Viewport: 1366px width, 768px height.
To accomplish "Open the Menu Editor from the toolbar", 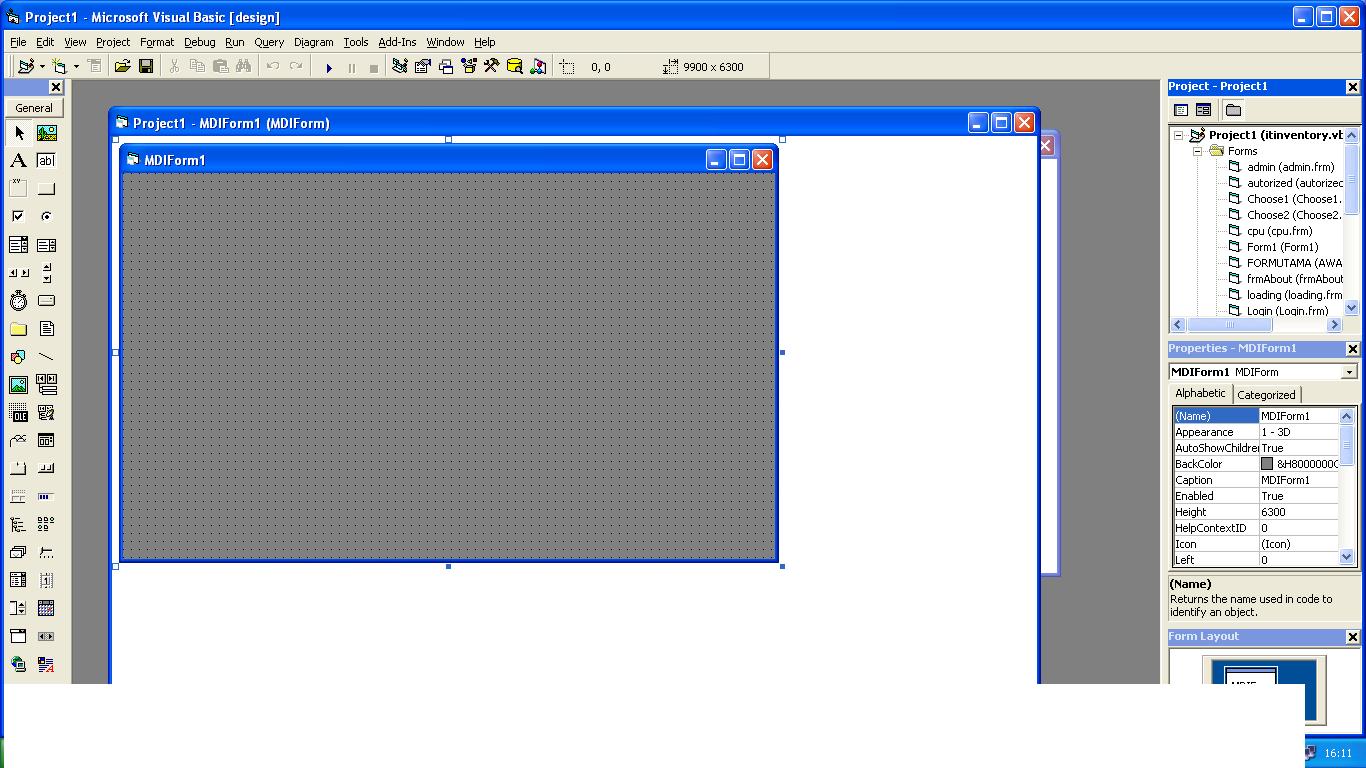I will 94,66.
